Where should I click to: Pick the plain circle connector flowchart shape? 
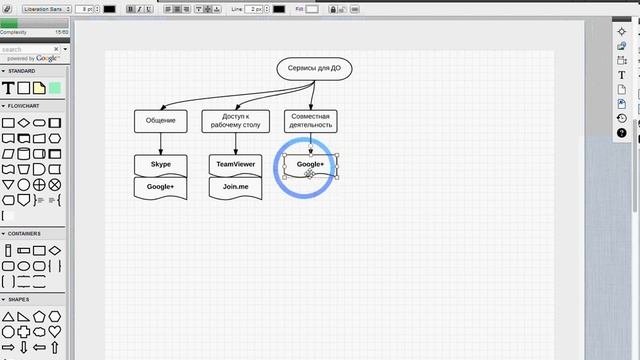coord(24,185)
